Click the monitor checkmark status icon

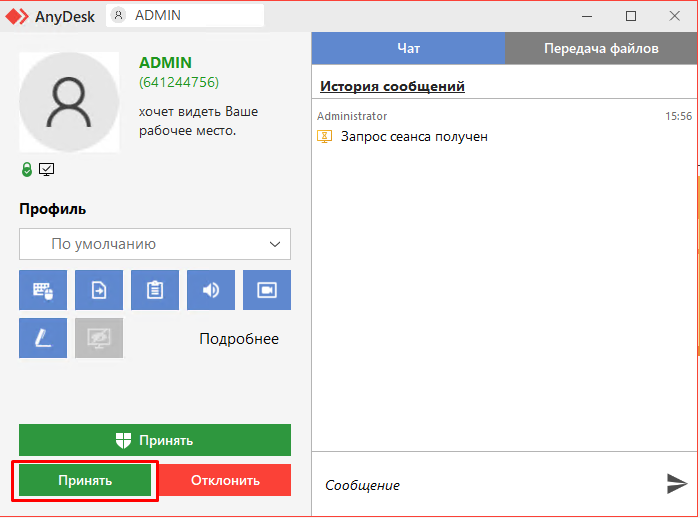tap(46, 169)
